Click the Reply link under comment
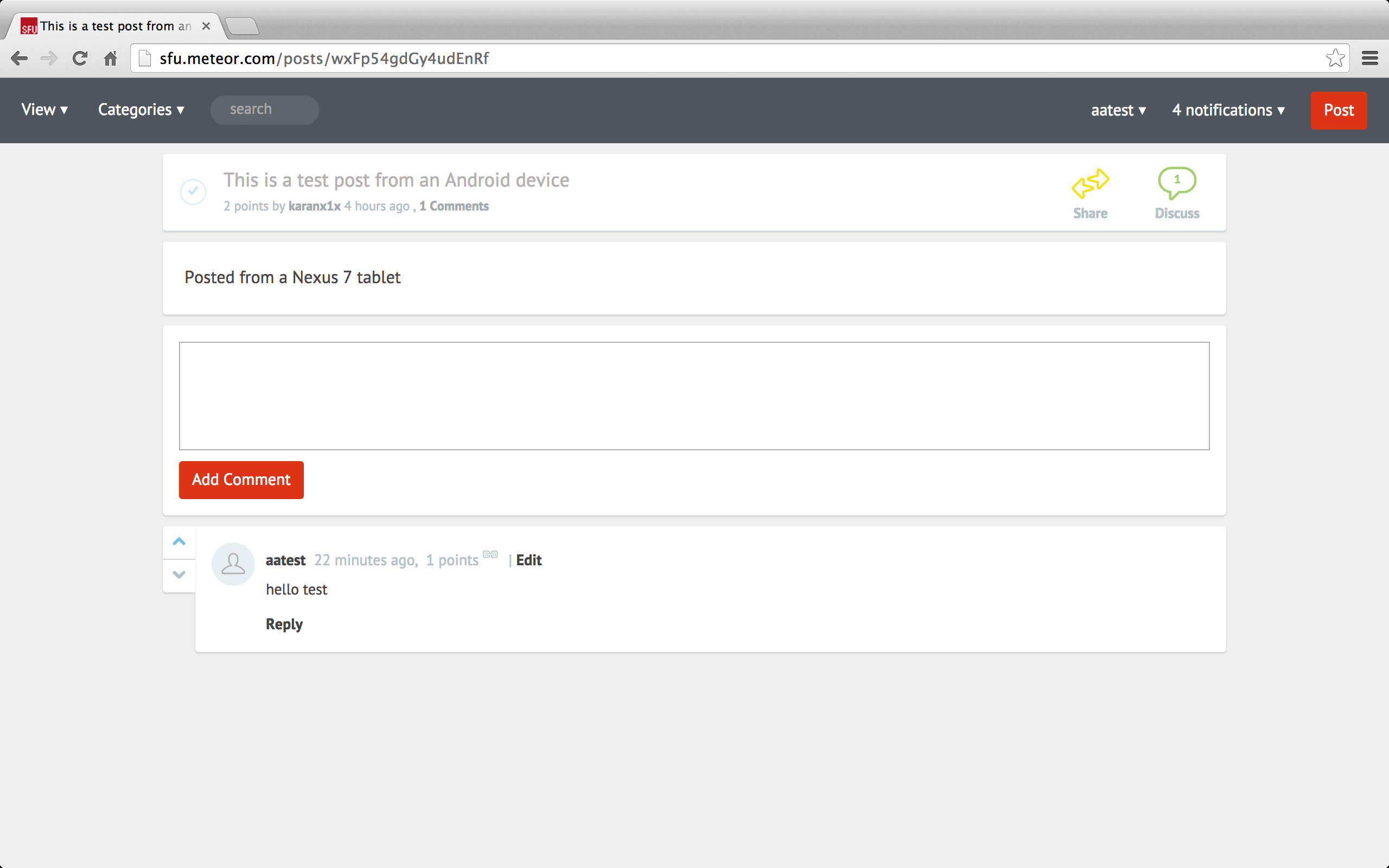 (x=284, y=624)
